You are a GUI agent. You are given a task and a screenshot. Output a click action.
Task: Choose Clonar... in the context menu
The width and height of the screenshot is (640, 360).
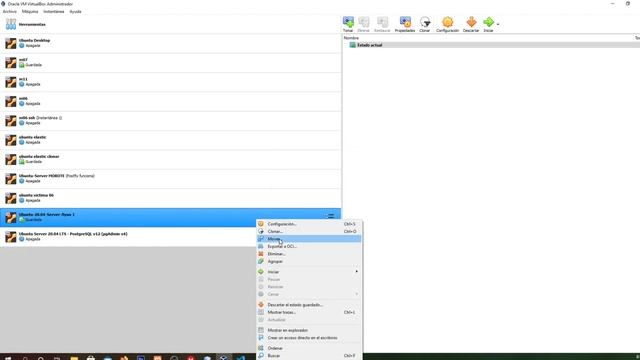point(309,231)
